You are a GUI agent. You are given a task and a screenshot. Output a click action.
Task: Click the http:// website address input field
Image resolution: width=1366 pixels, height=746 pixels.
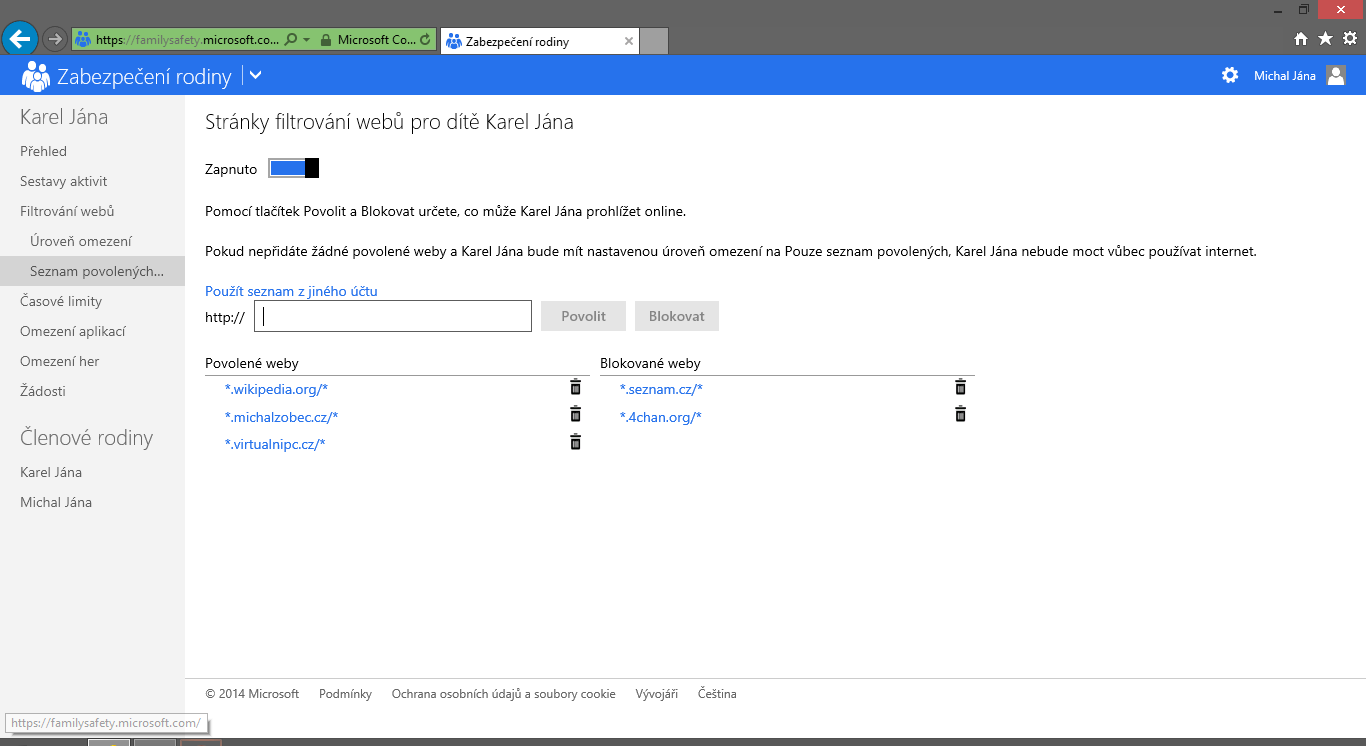(x=393, y=316)
